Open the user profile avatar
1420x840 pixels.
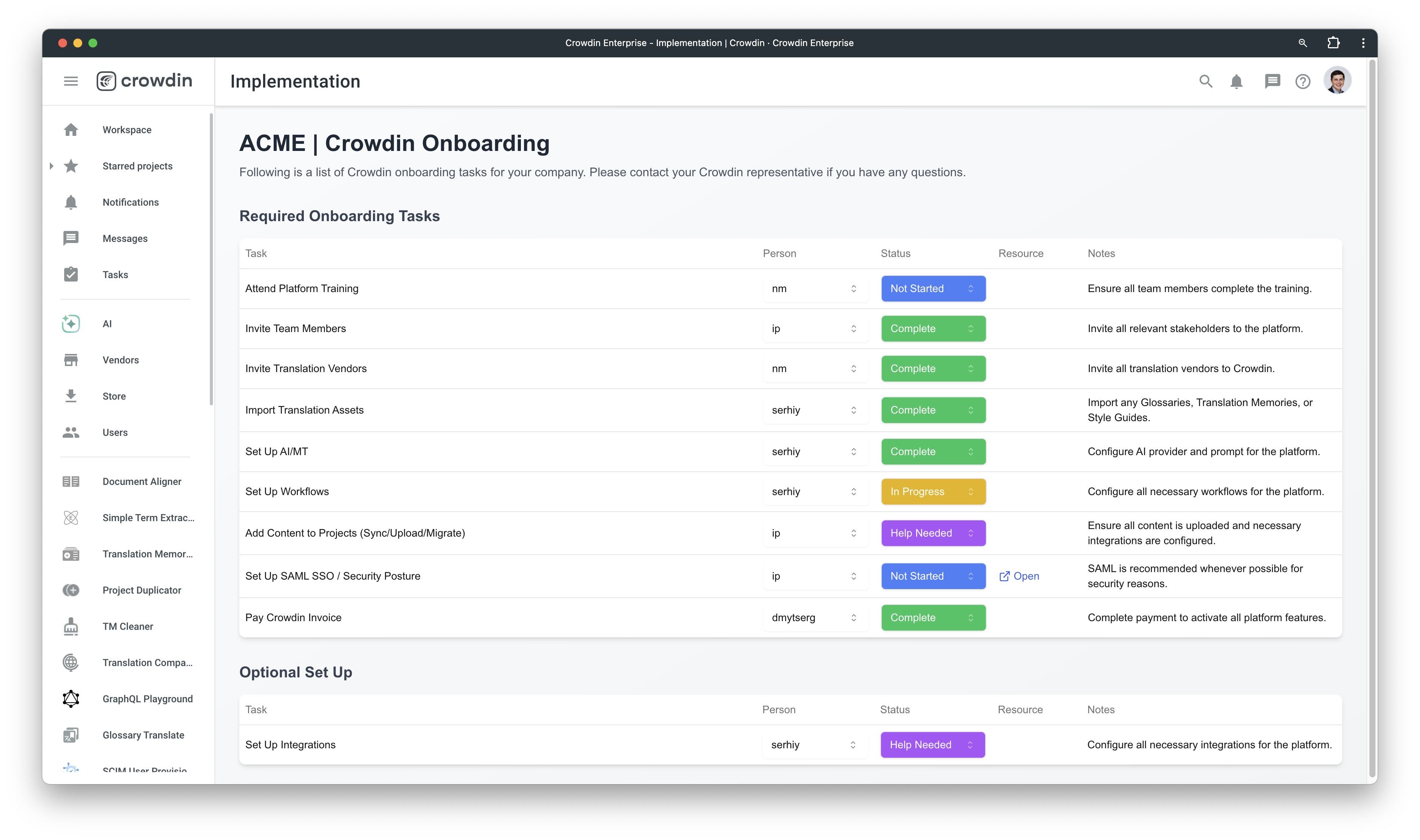click(x=1337, y=80)
